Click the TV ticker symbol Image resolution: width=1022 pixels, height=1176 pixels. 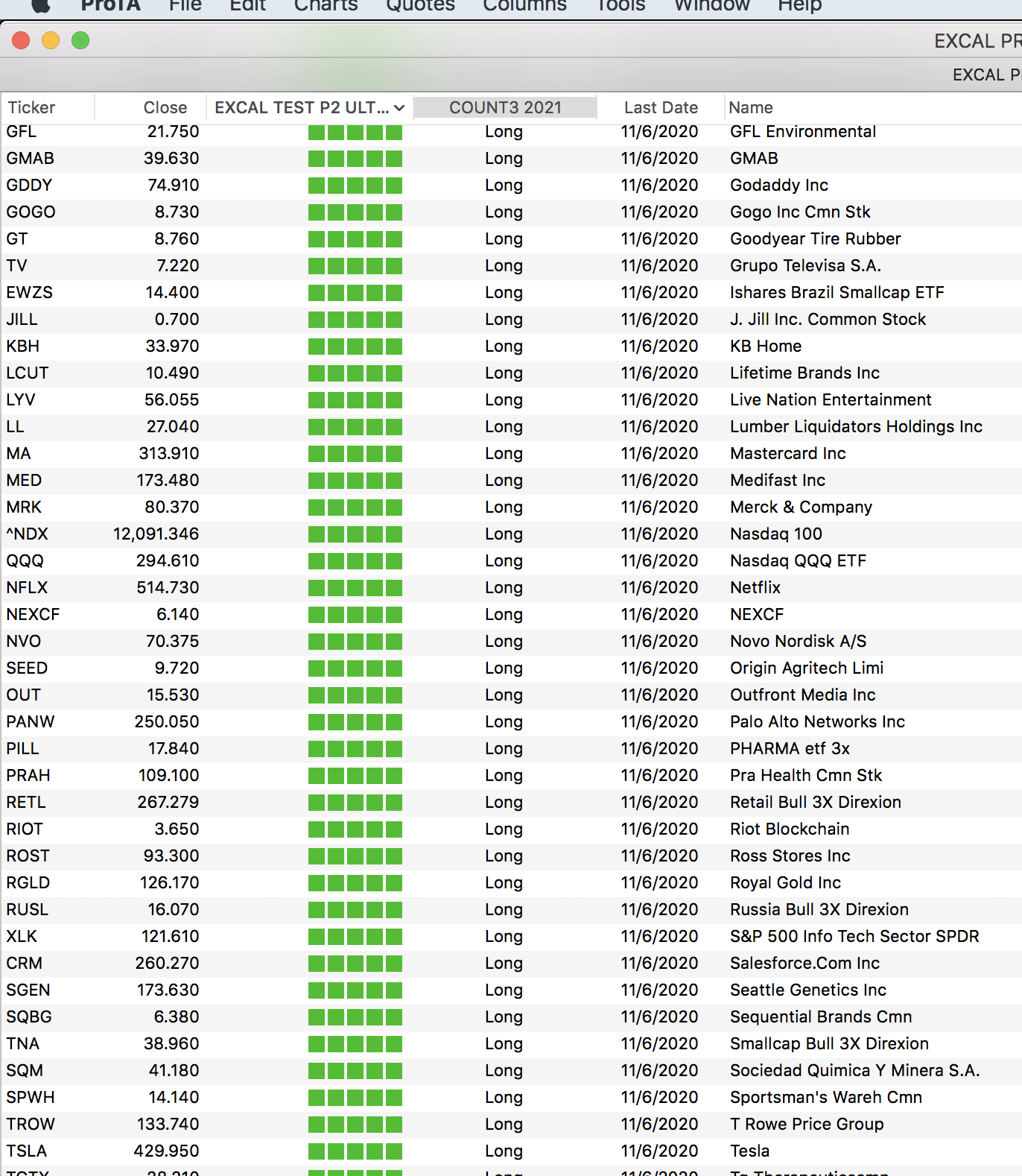coord(16,266)
